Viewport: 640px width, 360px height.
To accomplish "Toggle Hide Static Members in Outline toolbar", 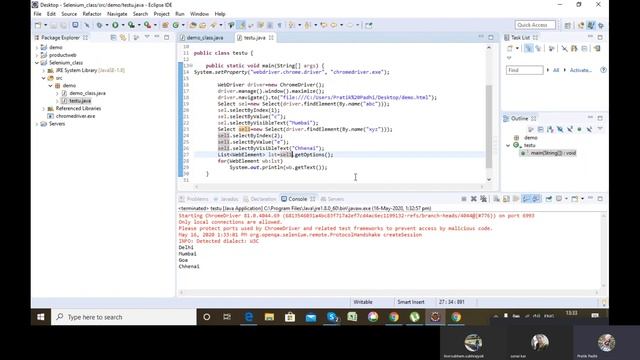I will click(x=570, y=129).
